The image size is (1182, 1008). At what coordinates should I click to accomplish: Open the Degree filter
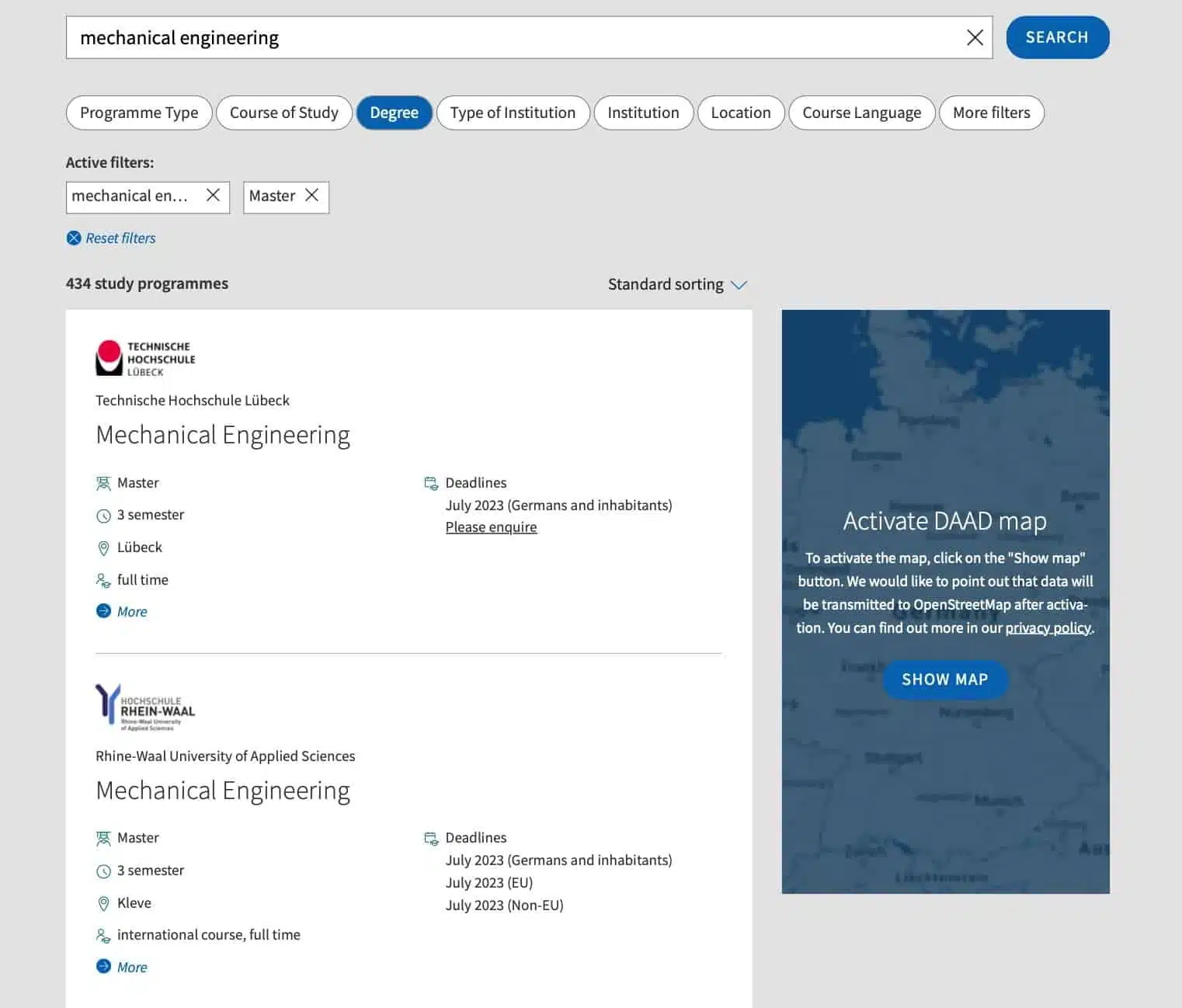point(394,113)
